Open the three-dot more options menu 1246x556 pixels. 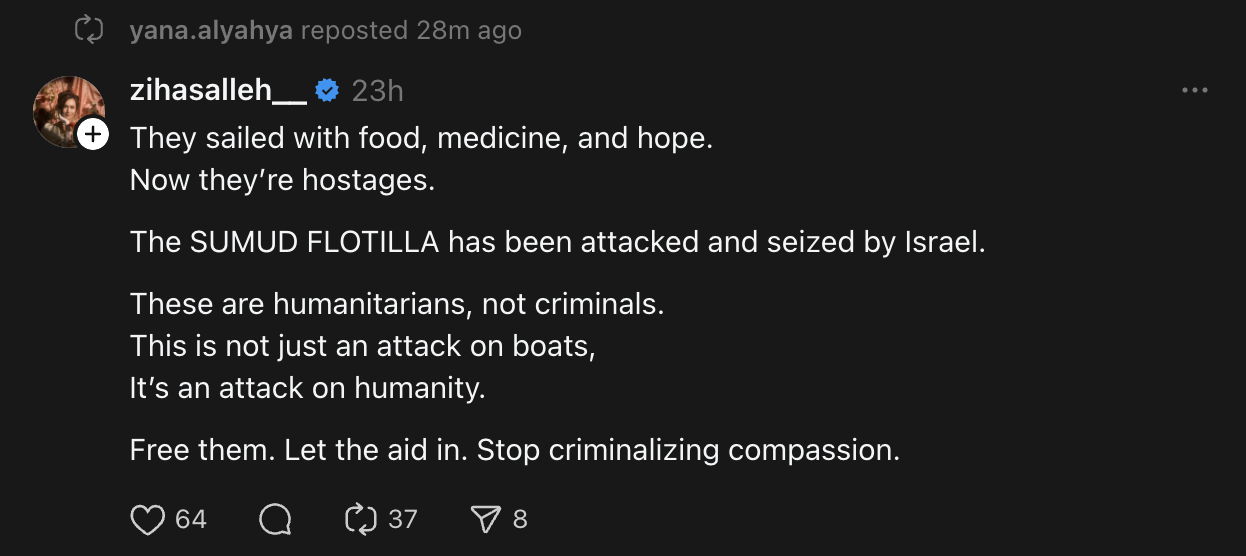pos(1195,91)
